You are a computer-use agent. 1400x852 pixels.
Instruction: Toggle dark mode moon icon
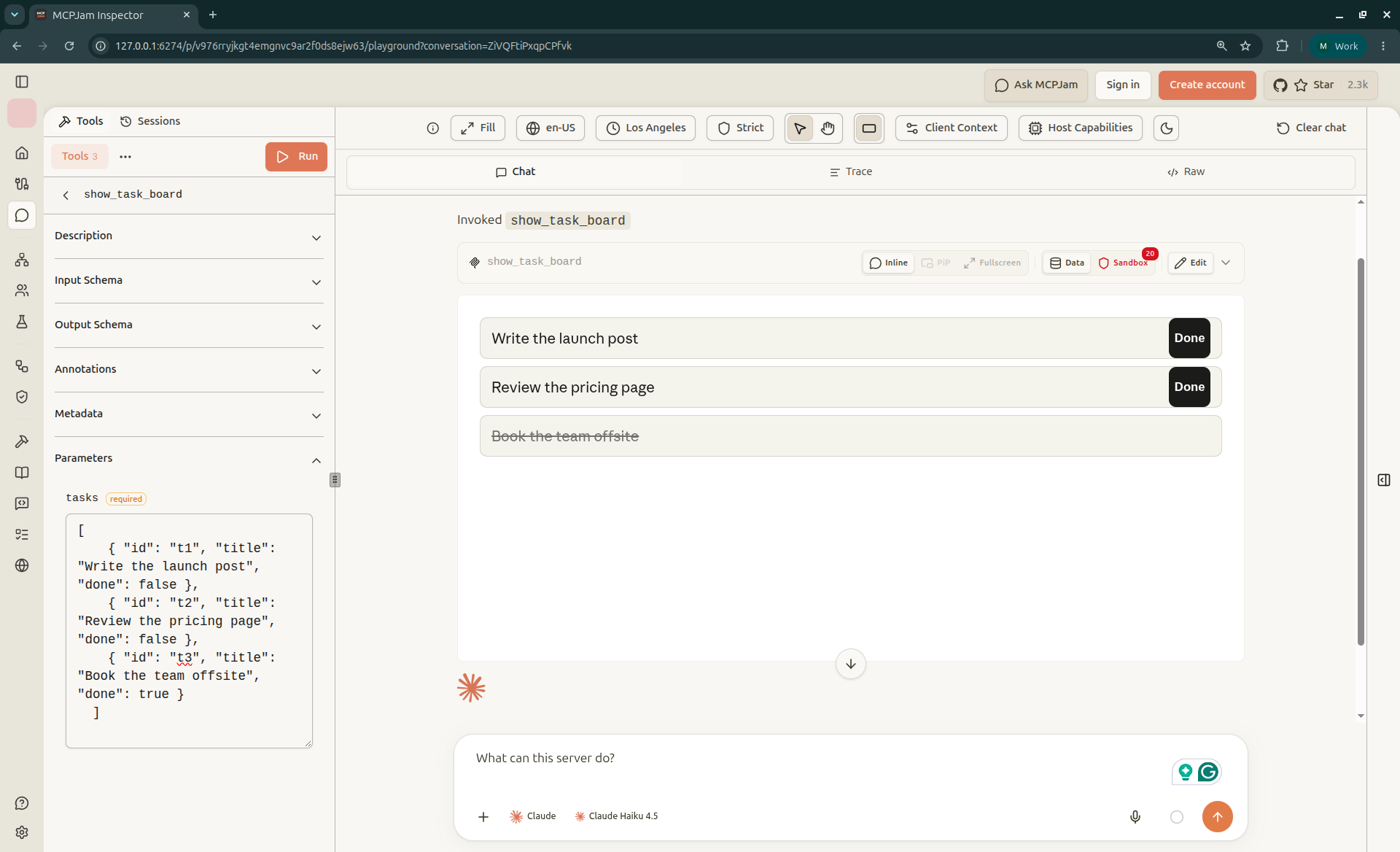click(x=1167, y=128)
